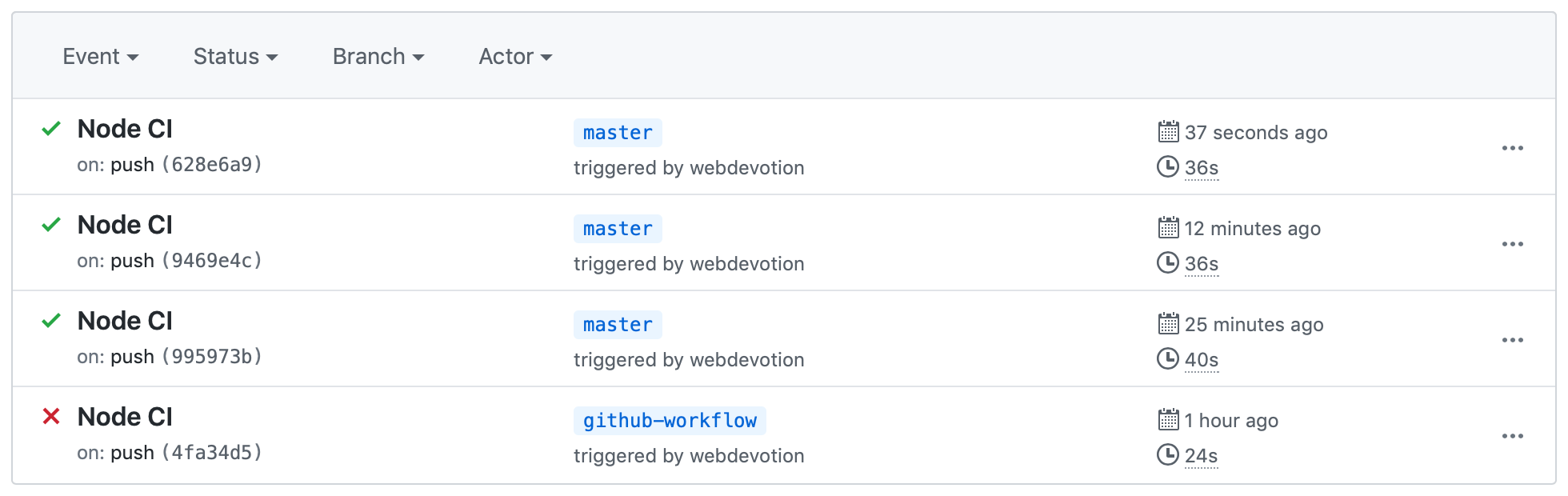Open the 628e6a9 commit link

(212, 164)
